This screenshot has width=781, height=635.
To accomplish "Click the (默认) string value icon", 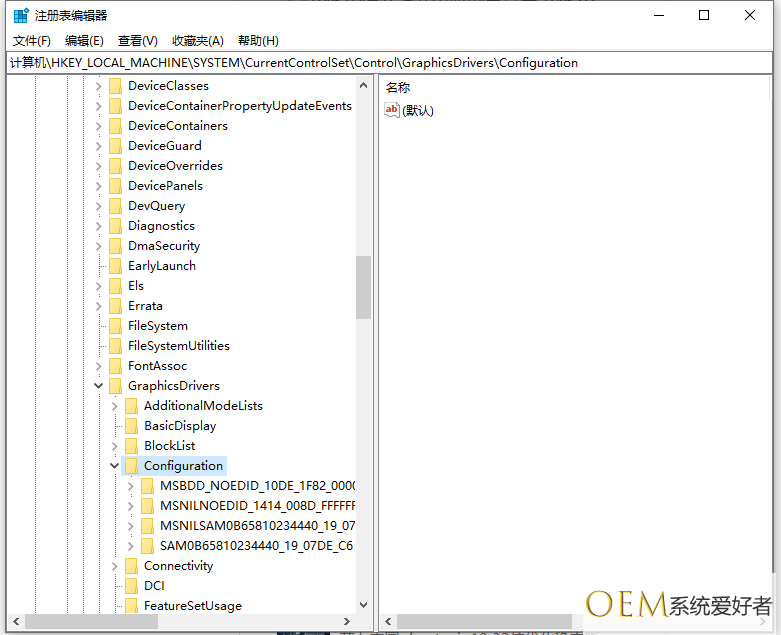I will pyautogui.click(x=392, y=110).
